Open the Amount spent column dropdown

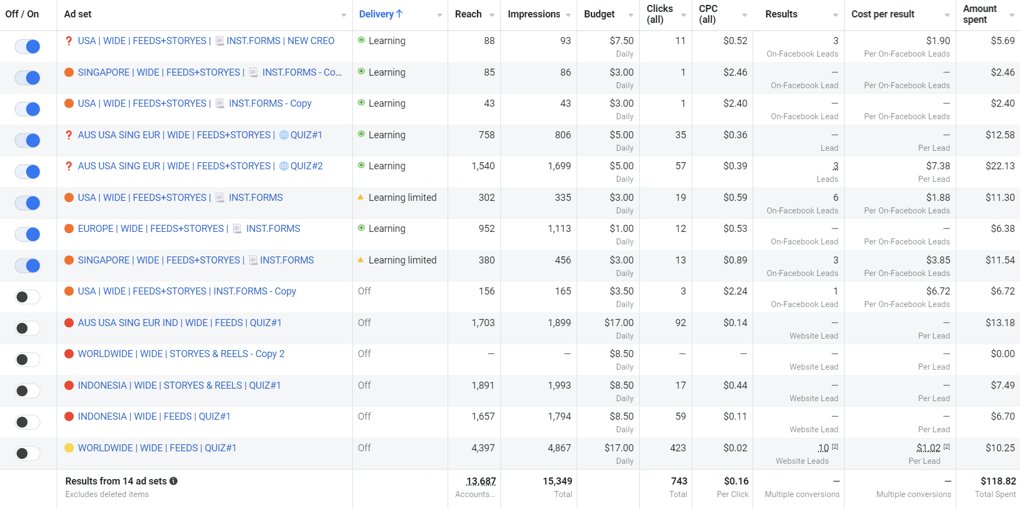pyautogui.click(x=1012, y=15)
